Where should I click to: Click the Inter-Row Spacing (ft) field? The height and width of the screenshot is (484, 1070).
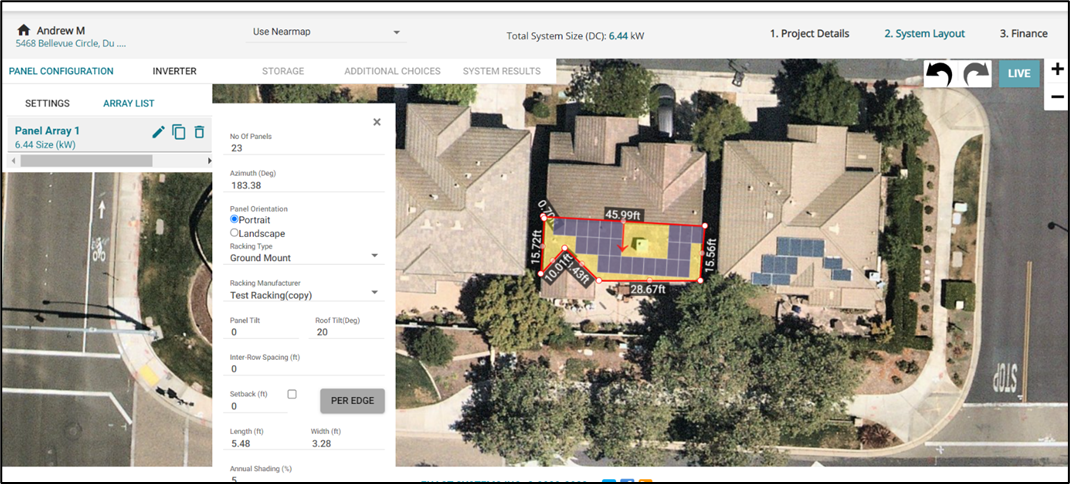tap(306, 369)
